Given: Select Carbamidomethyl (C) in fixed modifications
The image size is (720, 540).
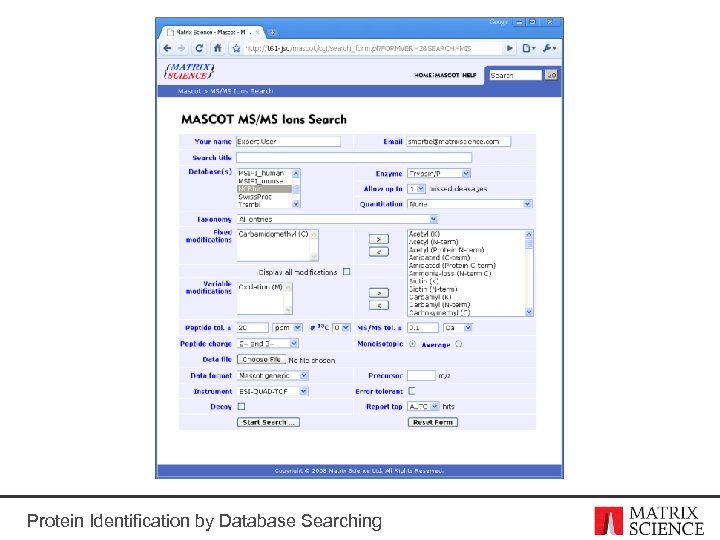Looking at the screenshot, I should (273, 234).
